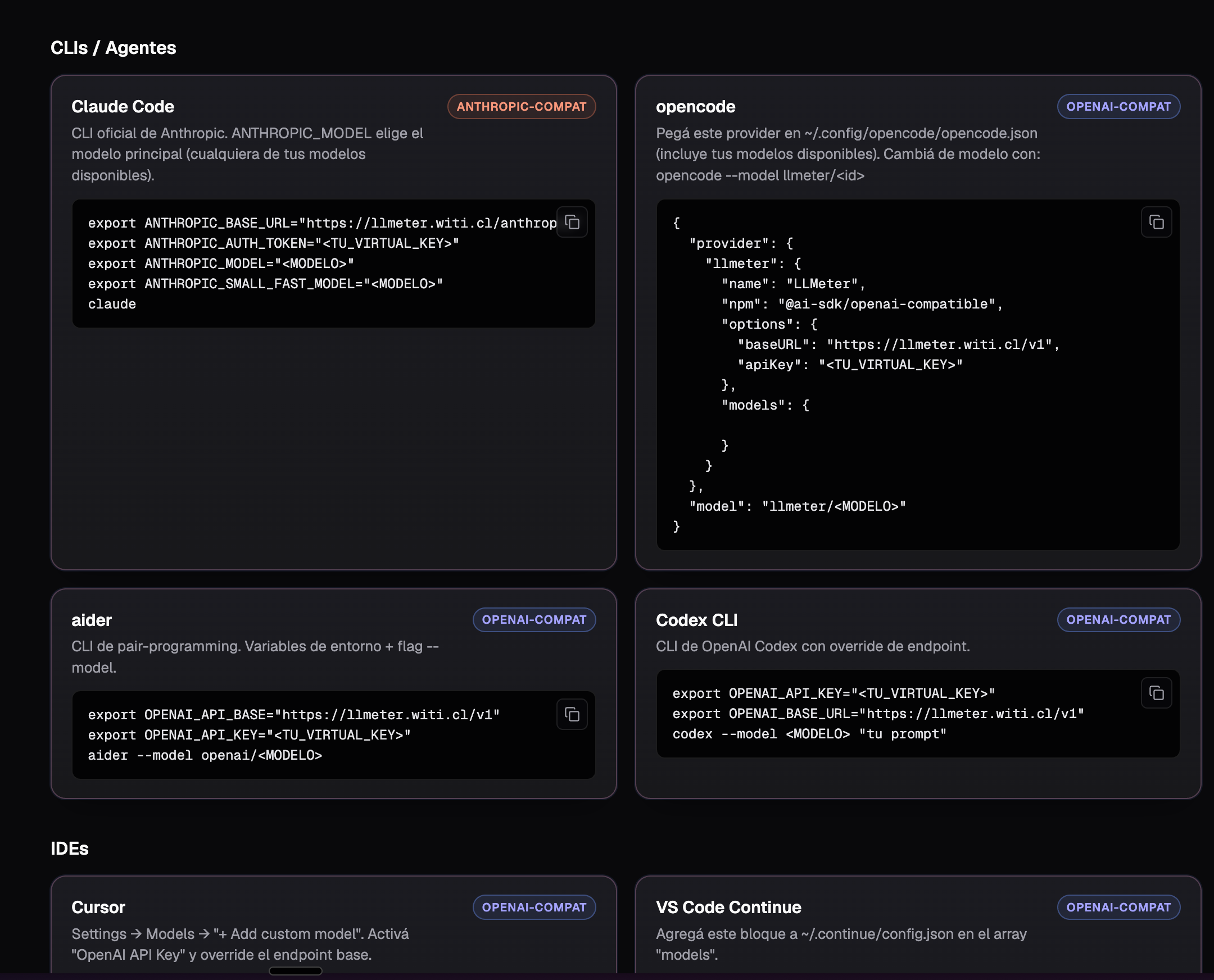Click the "baseURL" line in opencode JSON
The height and width of the screenshot is (980, 1214).
[898, 344]
